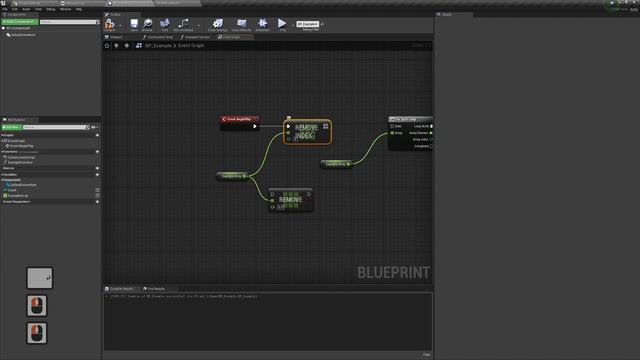Click the Hide Unrelated toolbar icon
The image size is (640, 360).
183,24
